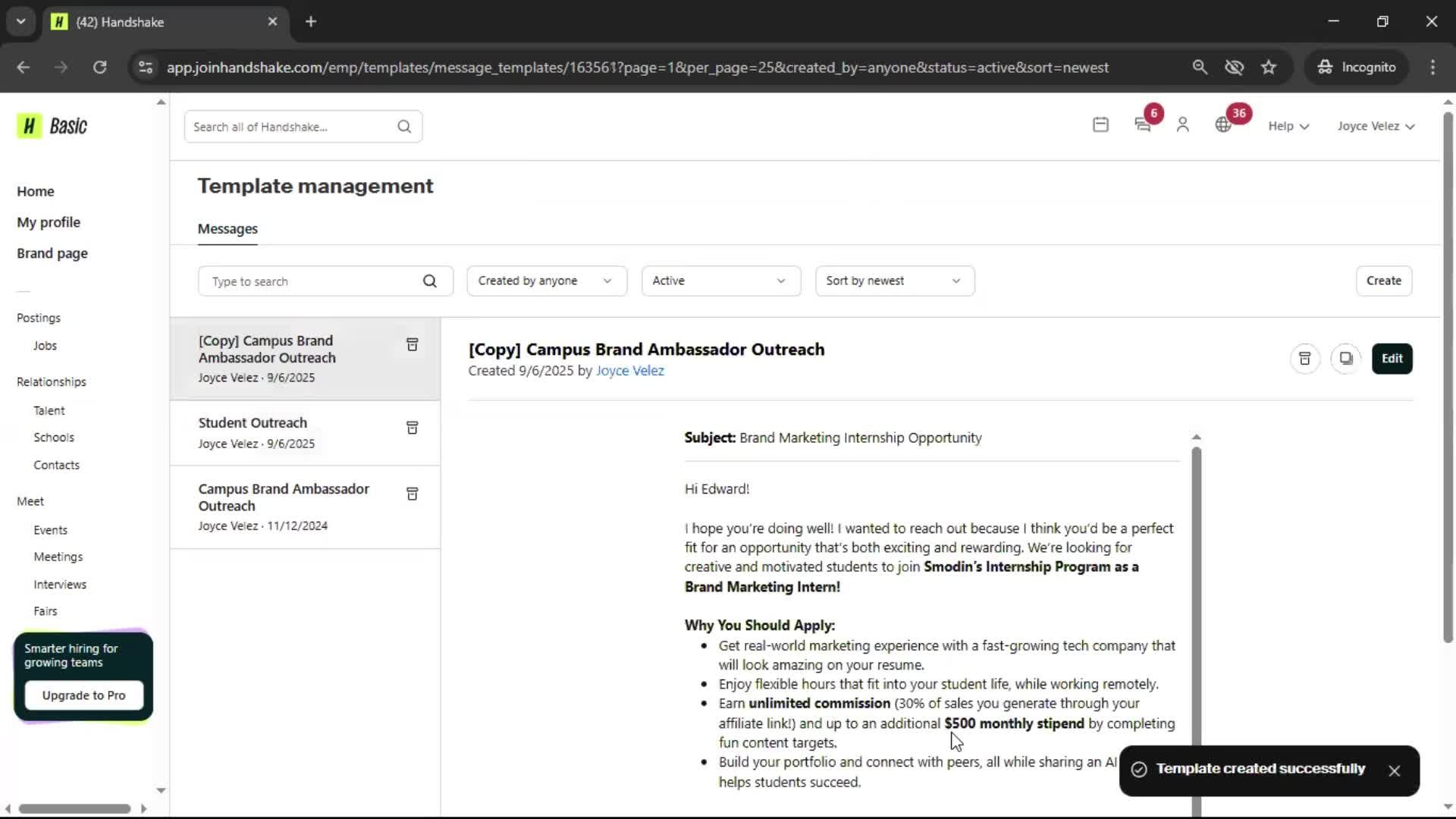
Task: Go back in the browser
Action: pyautogui.click(x=23, y=67)
